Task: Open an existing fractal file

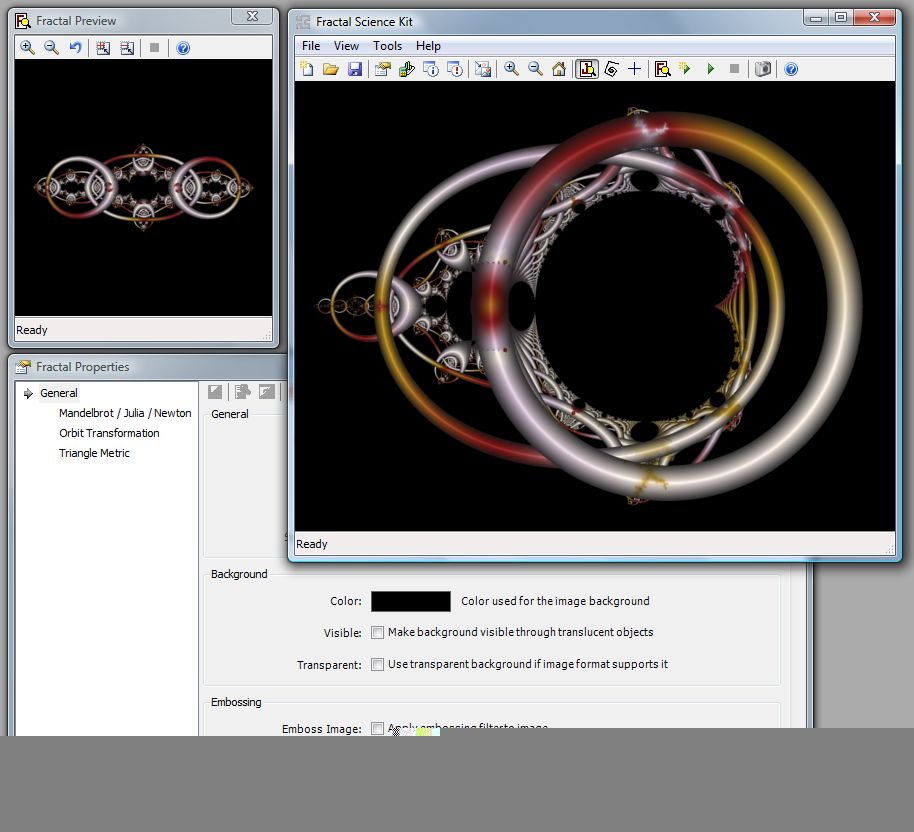Action: click(x=331, y=68)
